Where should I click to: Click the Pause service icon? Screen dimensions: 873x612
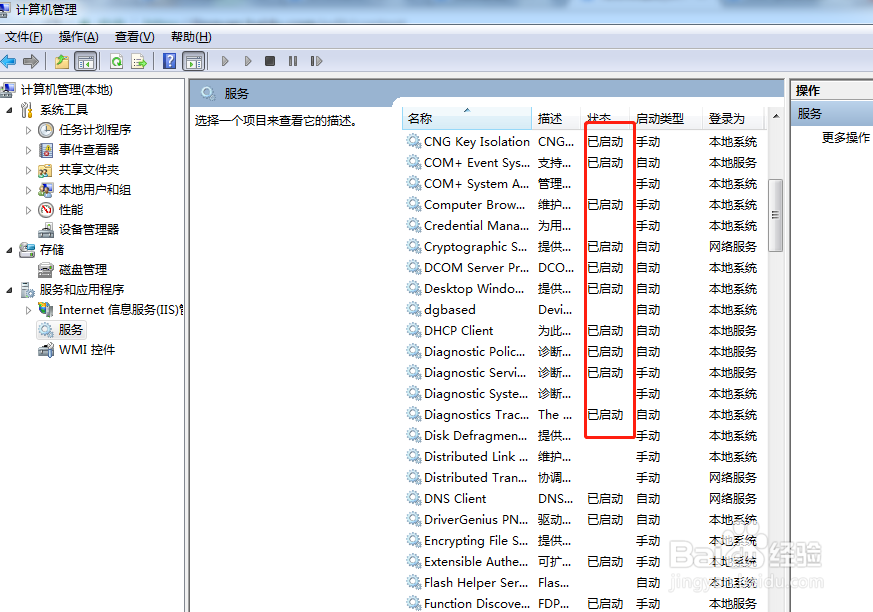pyautogui.click(x=293, y=61)
